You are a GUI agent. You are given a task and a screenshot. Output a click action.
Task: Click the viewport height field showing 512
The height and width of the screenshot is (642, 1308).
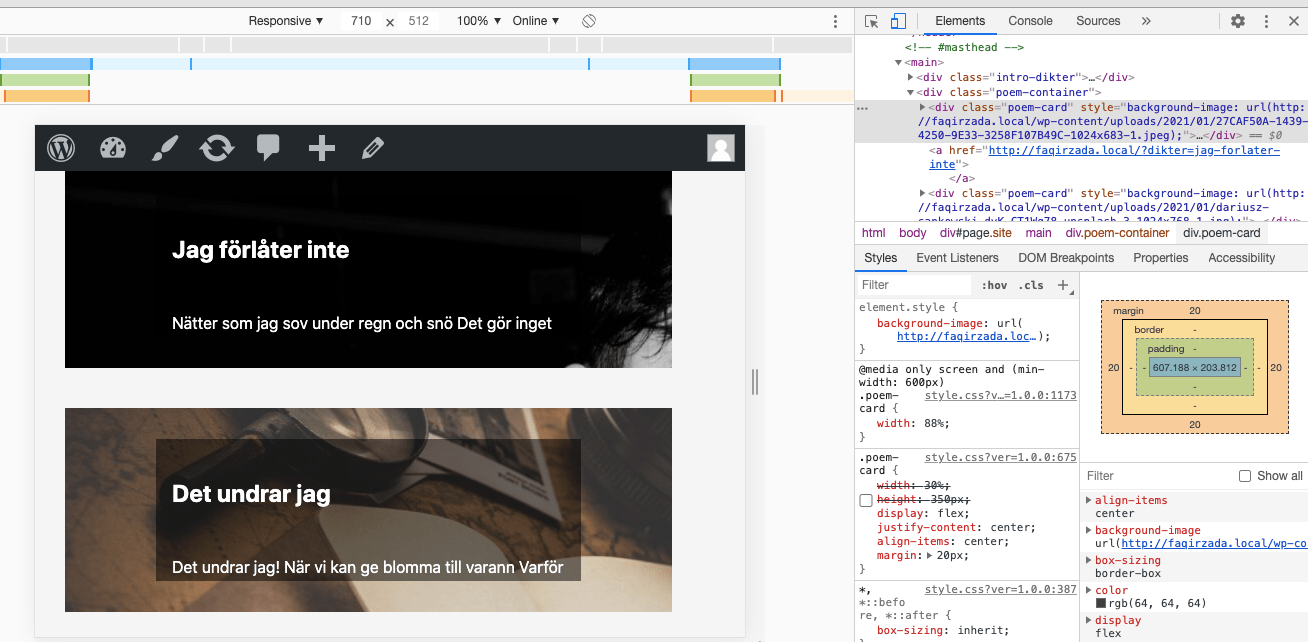(x=418, y=21)
